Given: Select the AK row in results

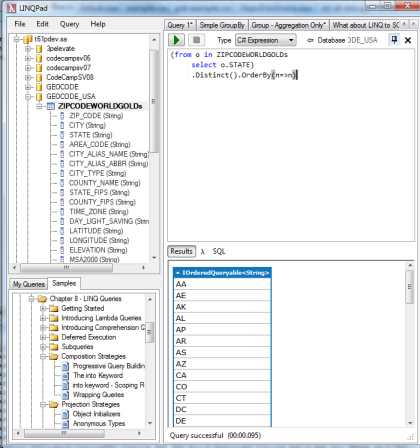Looking at the screenshot, I should (222, 307).
